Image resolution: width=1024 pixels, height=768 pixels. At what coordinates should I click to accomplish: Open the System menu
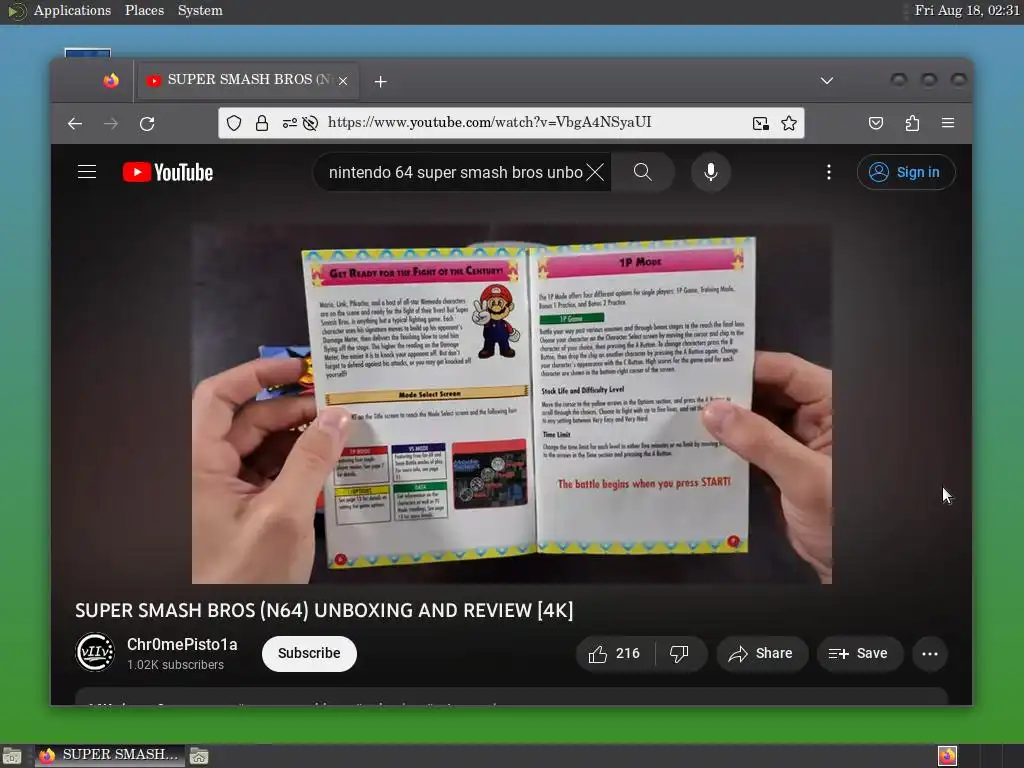pos(200,10)
